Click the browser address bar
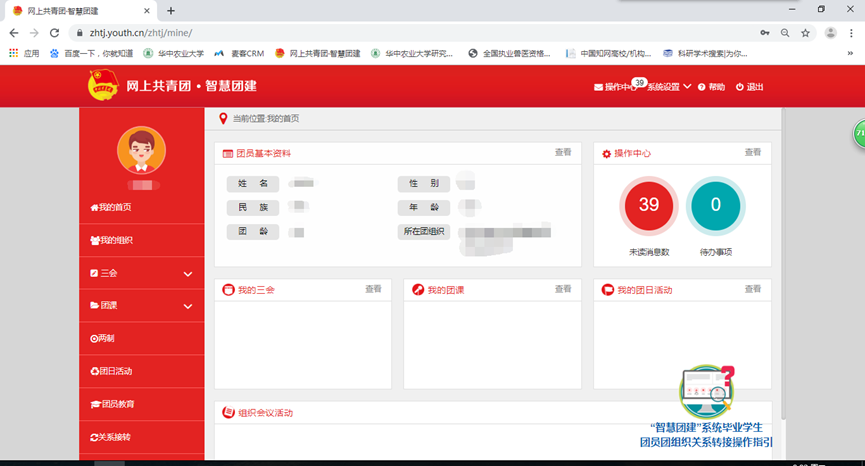 point(400,32)
